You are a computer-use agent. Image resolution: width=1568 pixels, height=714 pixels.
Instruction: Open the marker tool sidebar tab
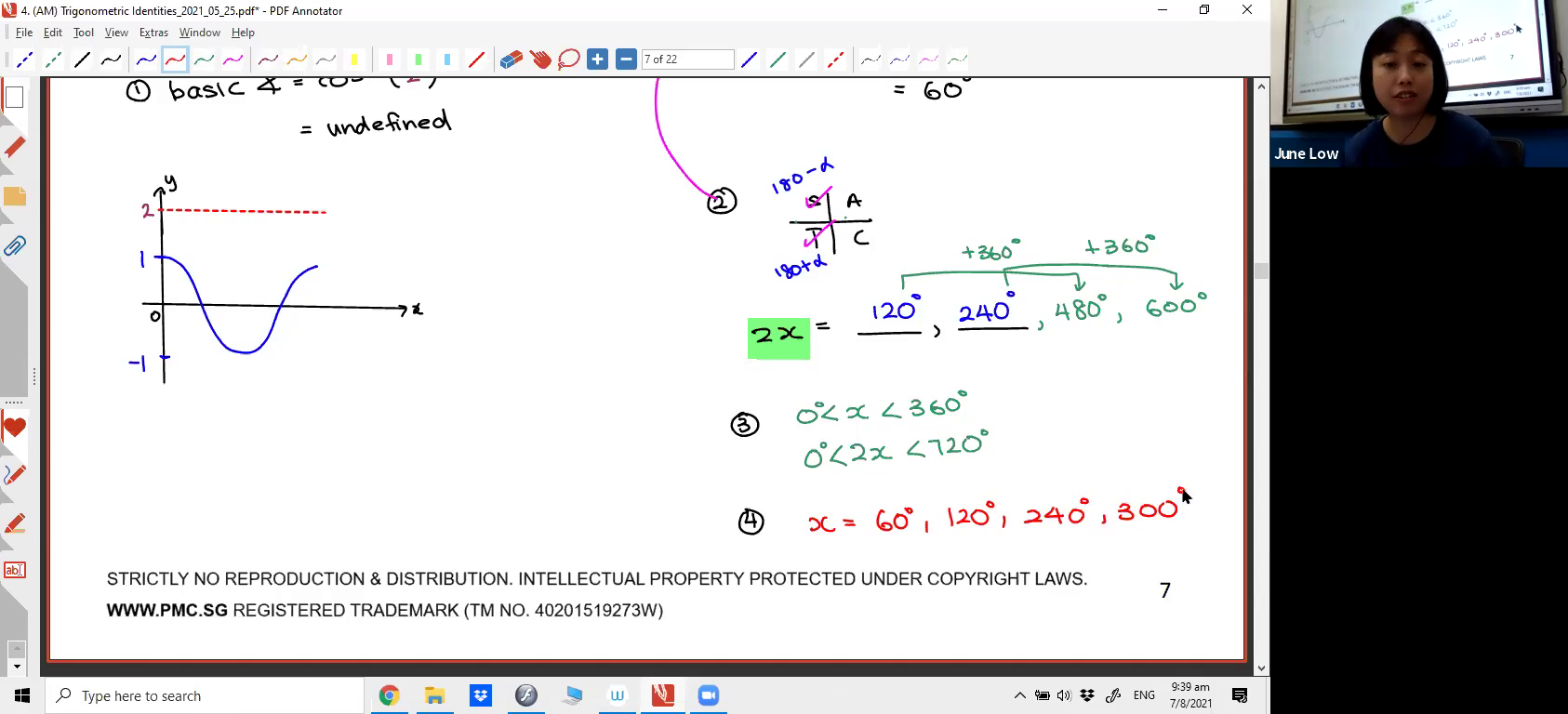pos(14,523)
